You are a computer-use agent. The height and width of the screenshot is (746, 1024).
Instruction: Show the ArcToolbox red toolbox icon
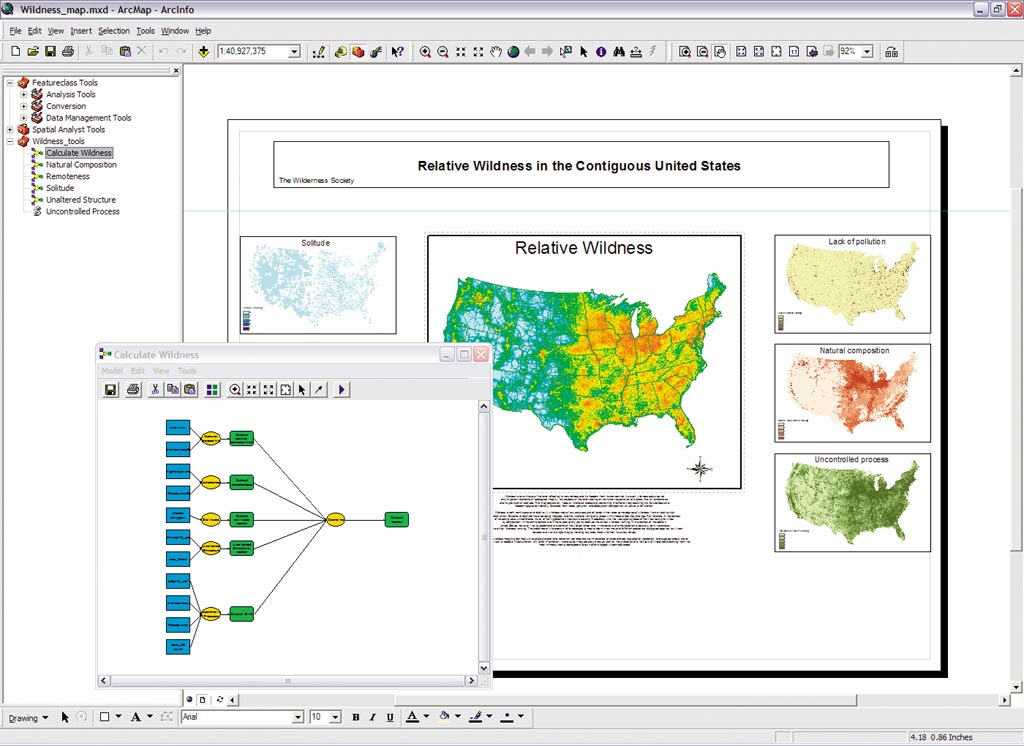tap(358, 52)
